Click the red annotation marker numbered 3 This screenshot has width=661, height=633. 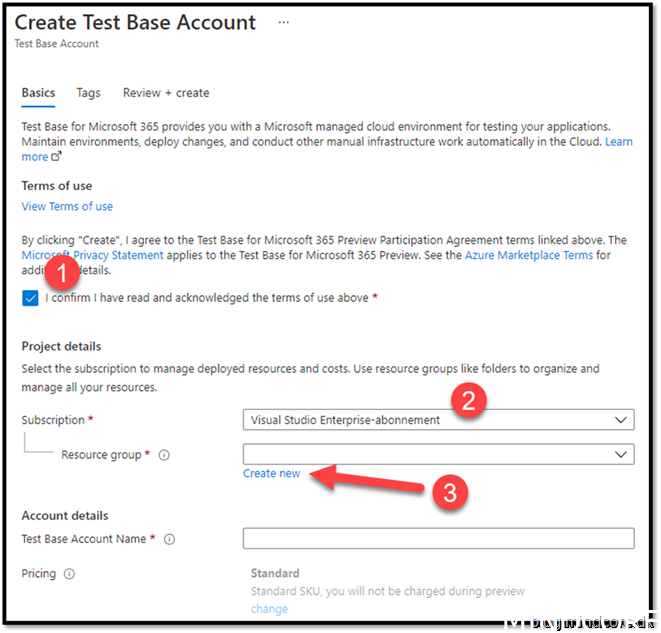tap(450, 492)
